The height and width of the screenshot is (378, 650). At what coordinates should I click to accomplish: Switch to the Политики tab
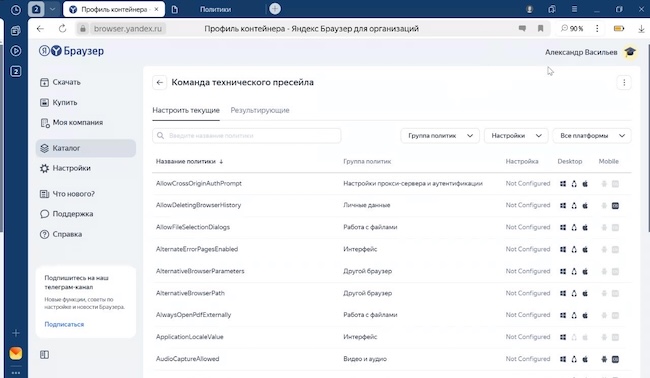[216, 9]
